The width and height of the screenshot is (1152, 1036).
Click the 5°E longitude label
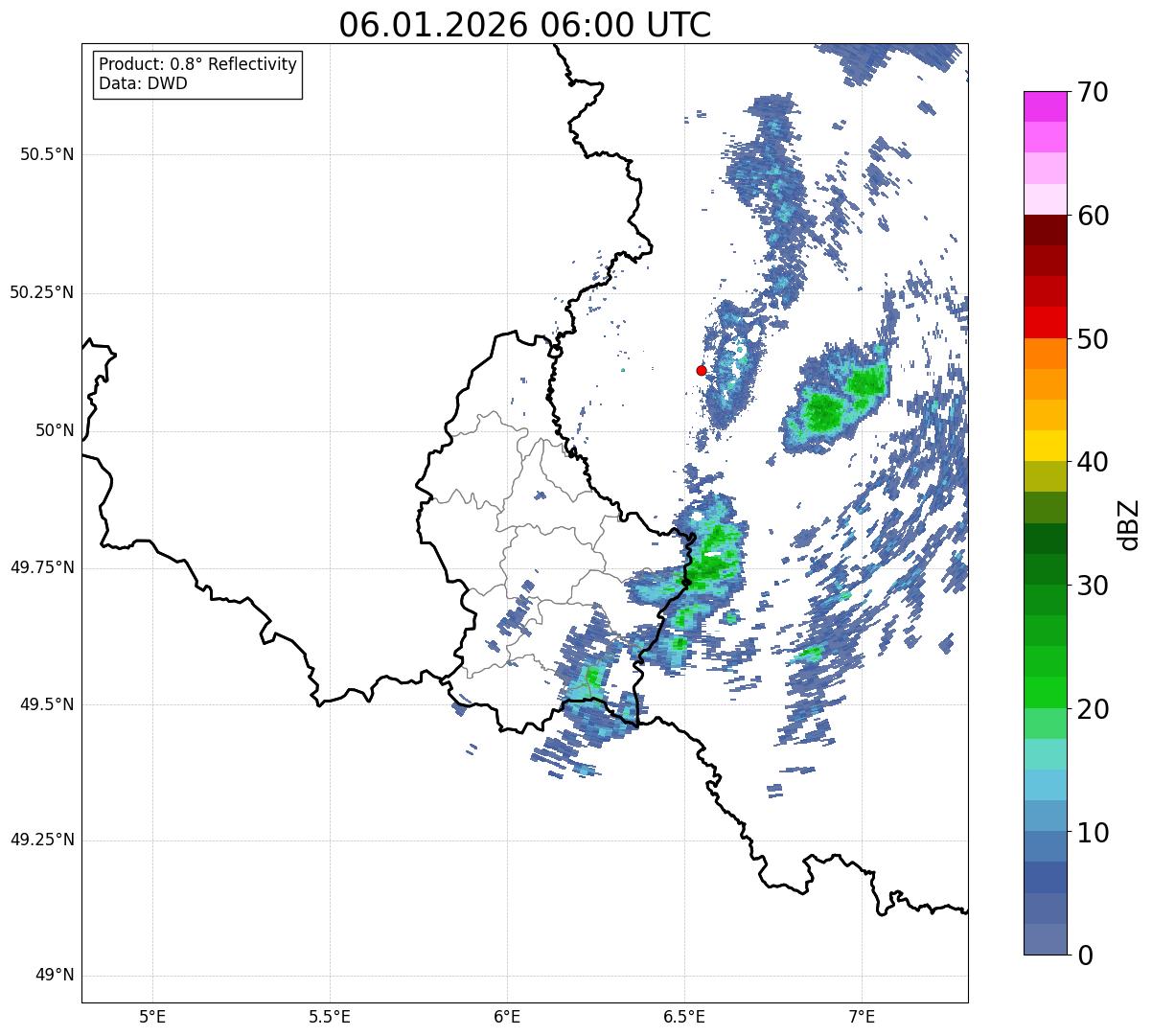click(152, 1017)
